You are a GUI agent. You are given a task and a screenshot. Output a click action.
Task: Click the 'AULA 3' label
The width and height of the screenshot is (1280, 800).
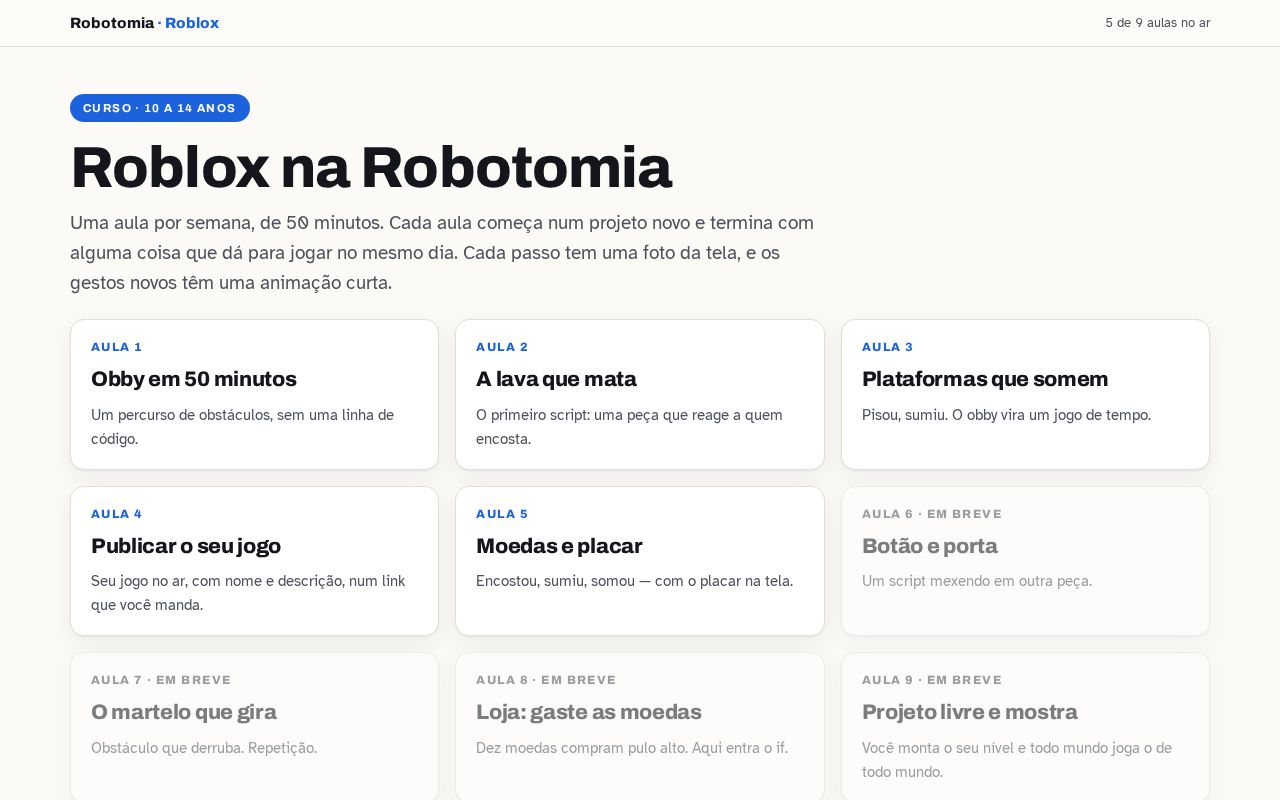[x=888, y=347]
